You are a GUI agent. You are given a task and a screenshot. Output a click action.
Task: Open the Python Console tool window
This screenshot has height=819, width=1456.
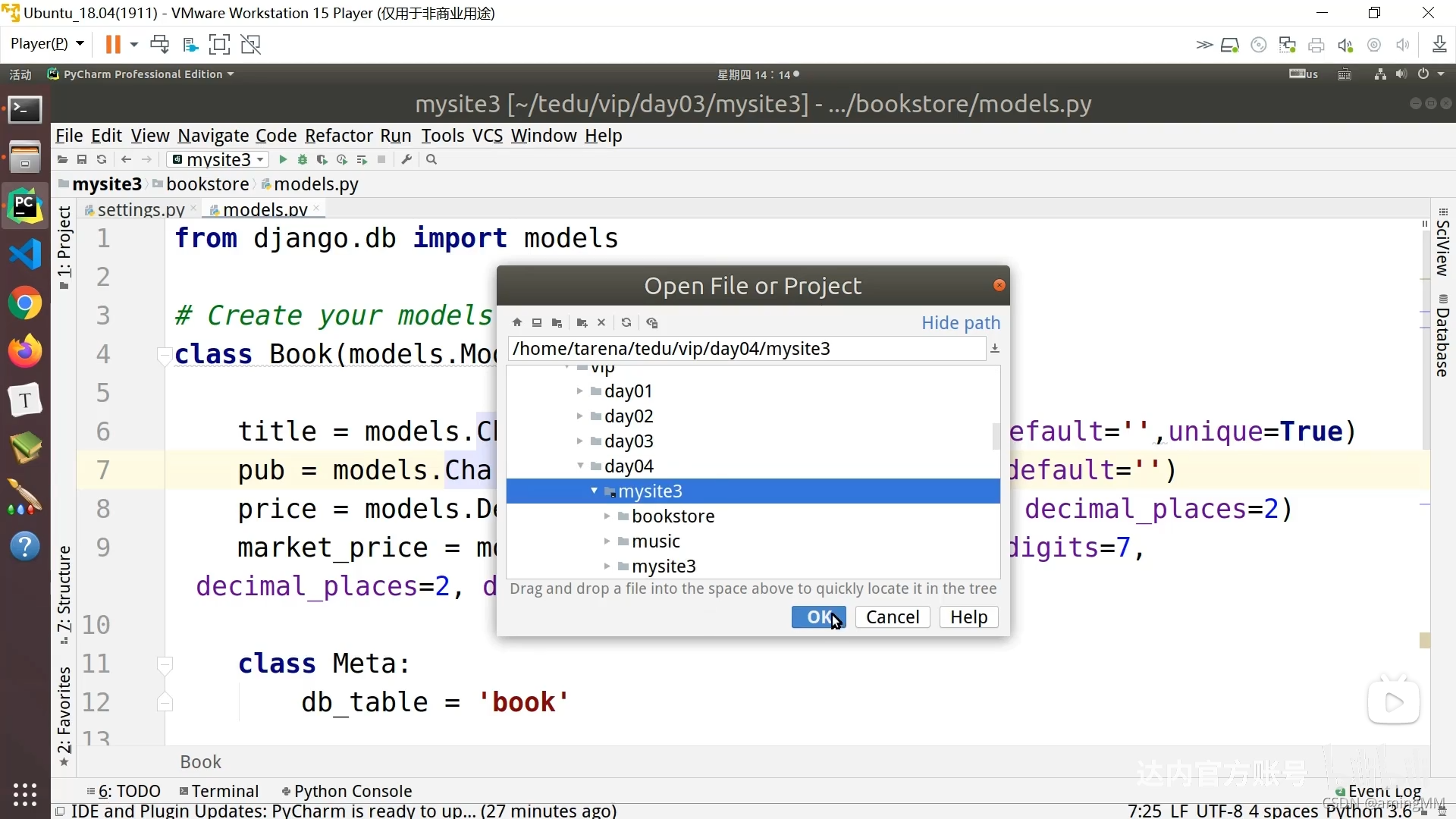(347, 791)
